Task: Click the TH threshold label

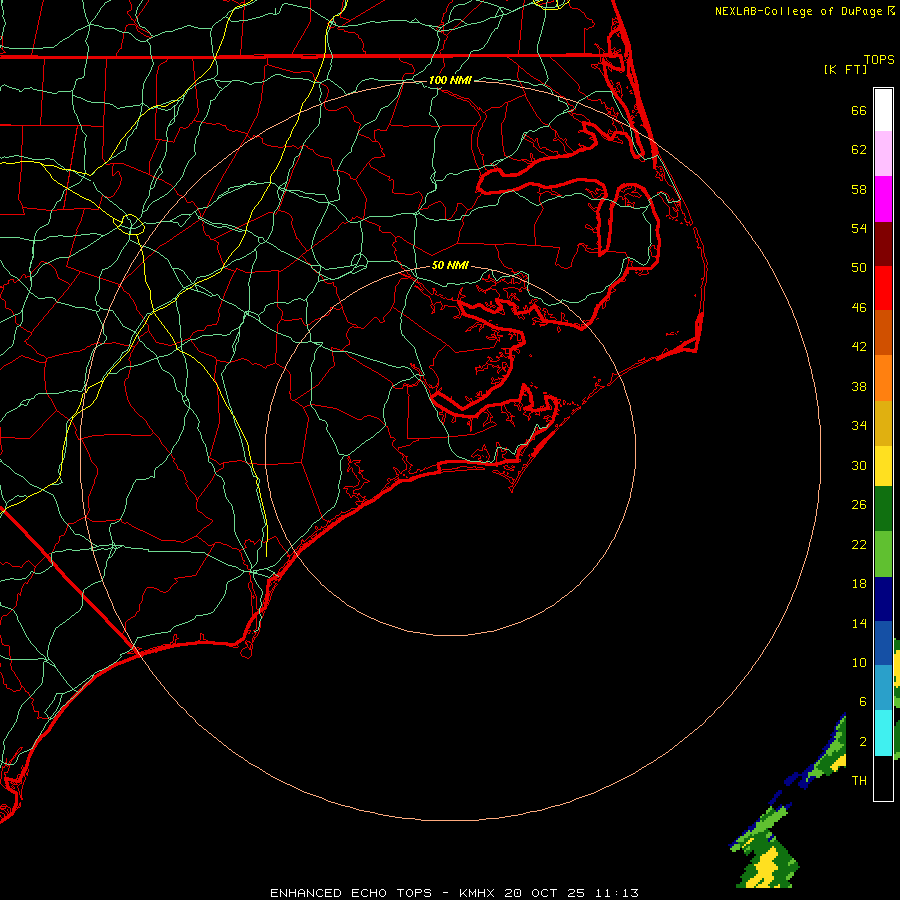Action: pyautogui.click(x=859, y=781)
